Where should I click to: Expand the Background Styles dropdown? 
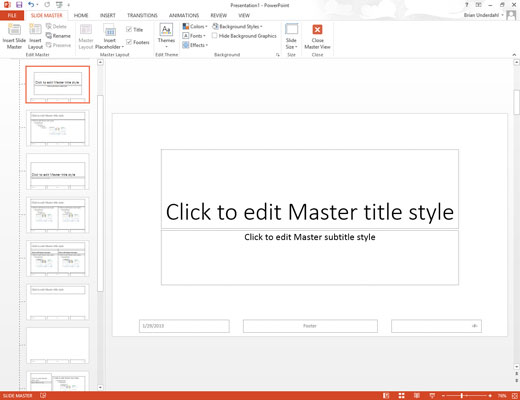237,26
